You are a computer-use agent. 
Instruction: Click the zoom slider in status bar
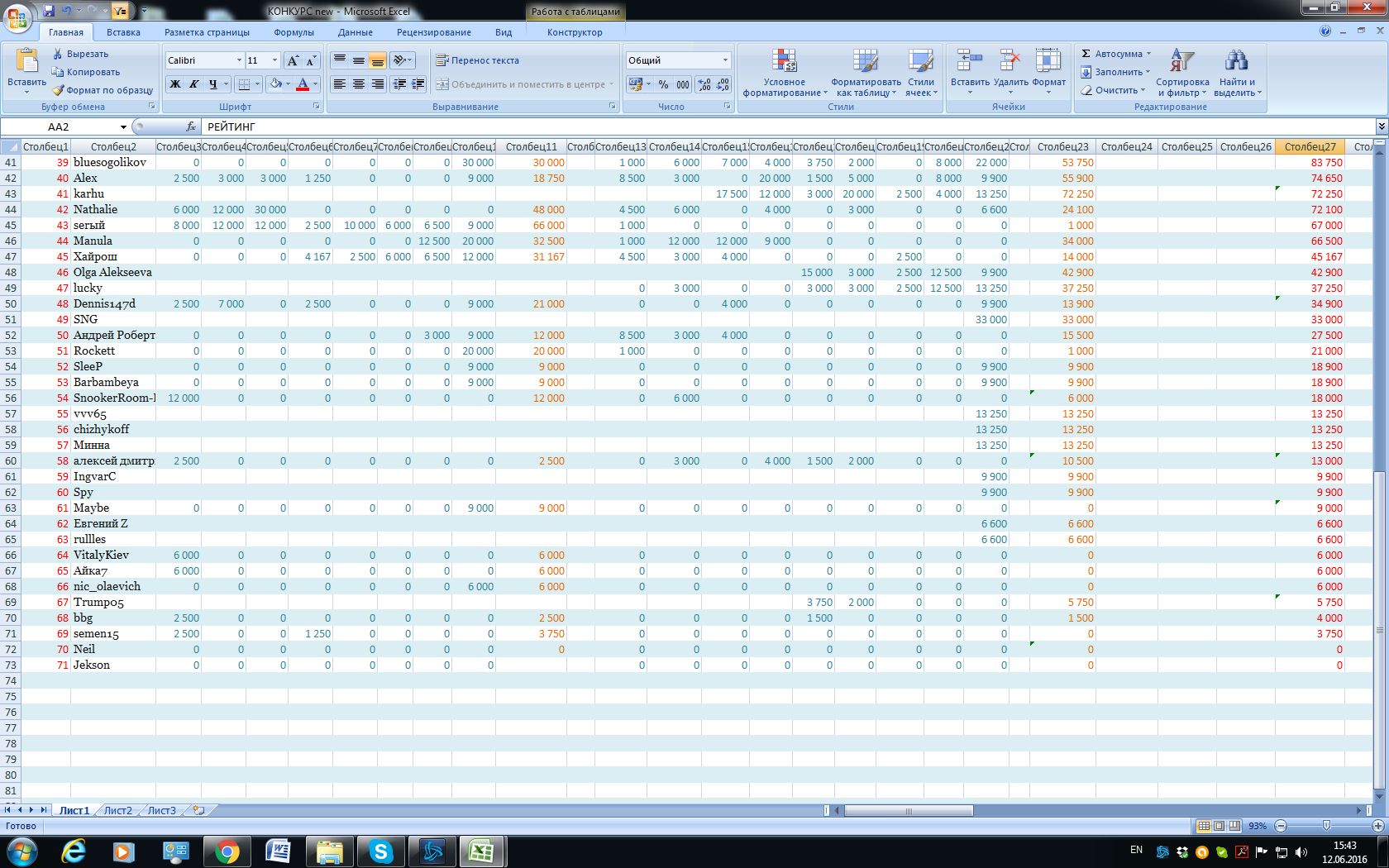pyautogui.click(x=1326, y=826)
